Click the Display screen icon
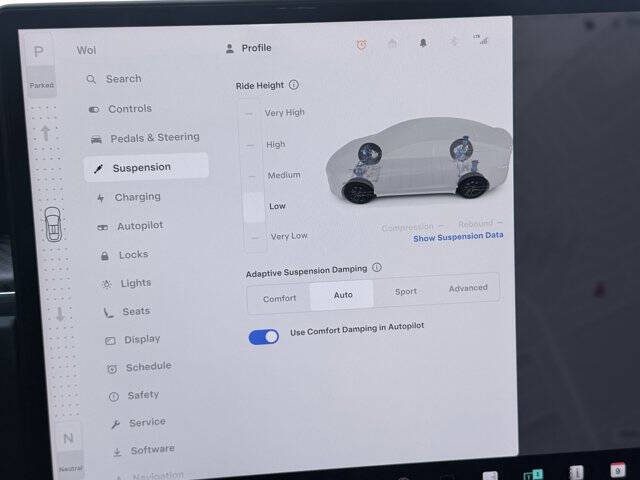 click(x=110, y=341)
